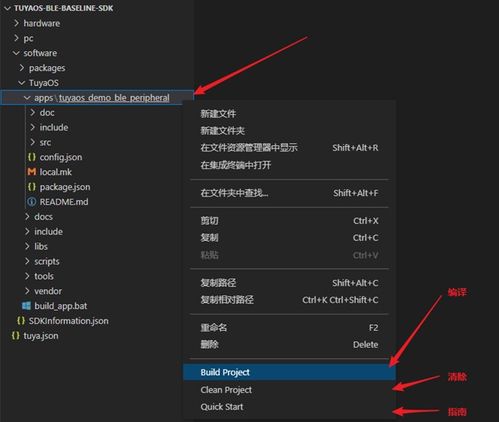Choose Build Project in context menu
This screenshot has height=422, width=499.
tap(289, 372)
